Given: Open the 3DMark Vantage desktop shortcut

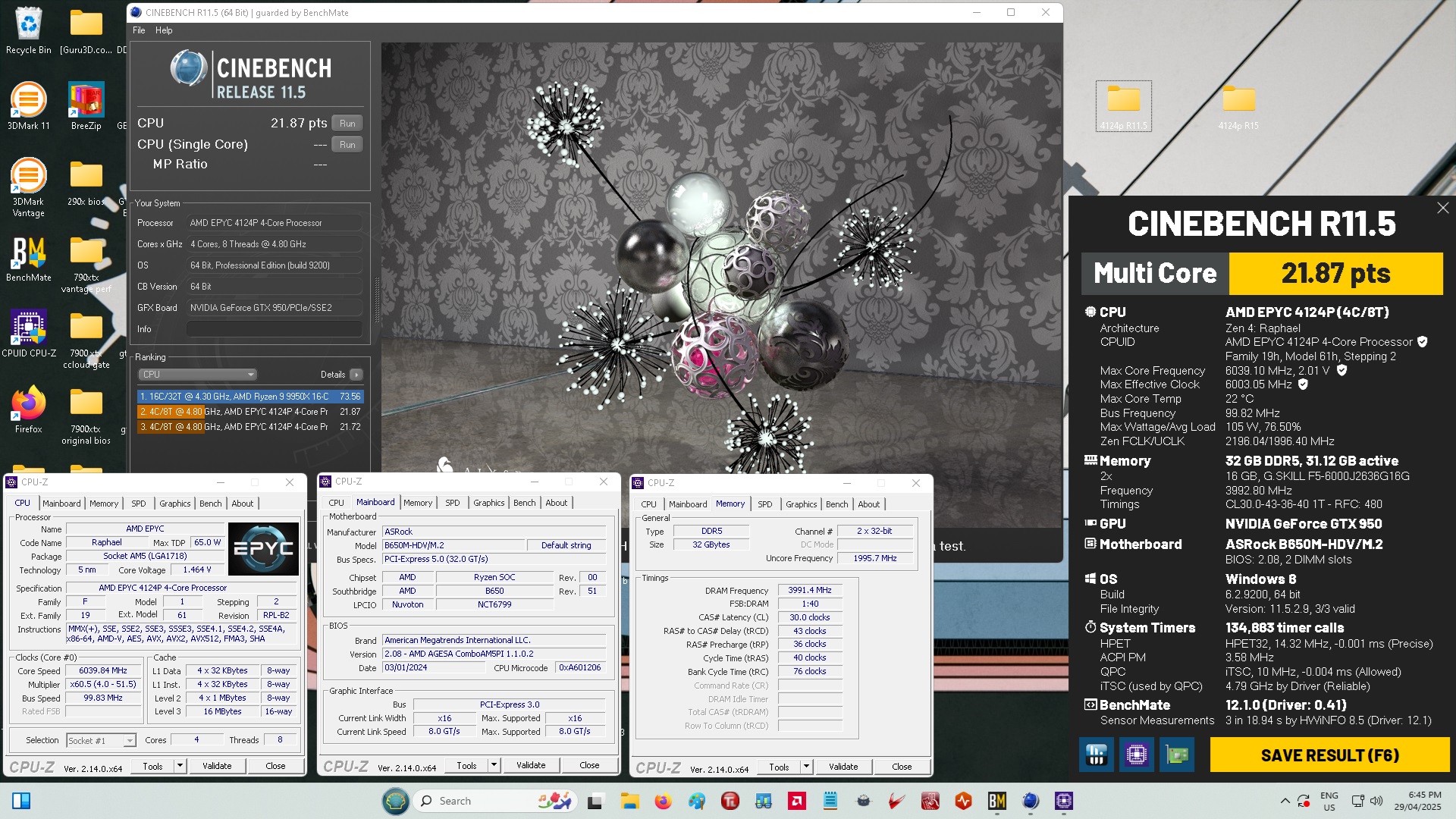Looking at the screenshot, I should 28,187.
